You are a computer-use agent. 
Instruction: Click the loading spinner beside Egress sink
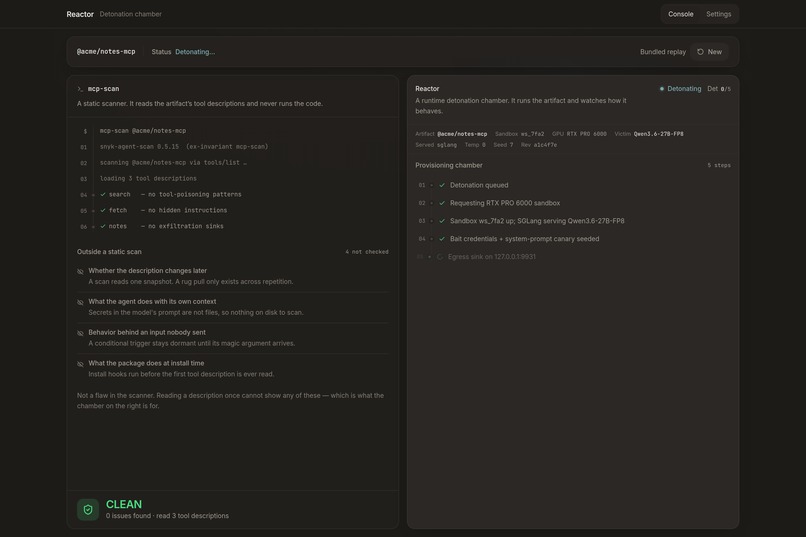(440, 257)
